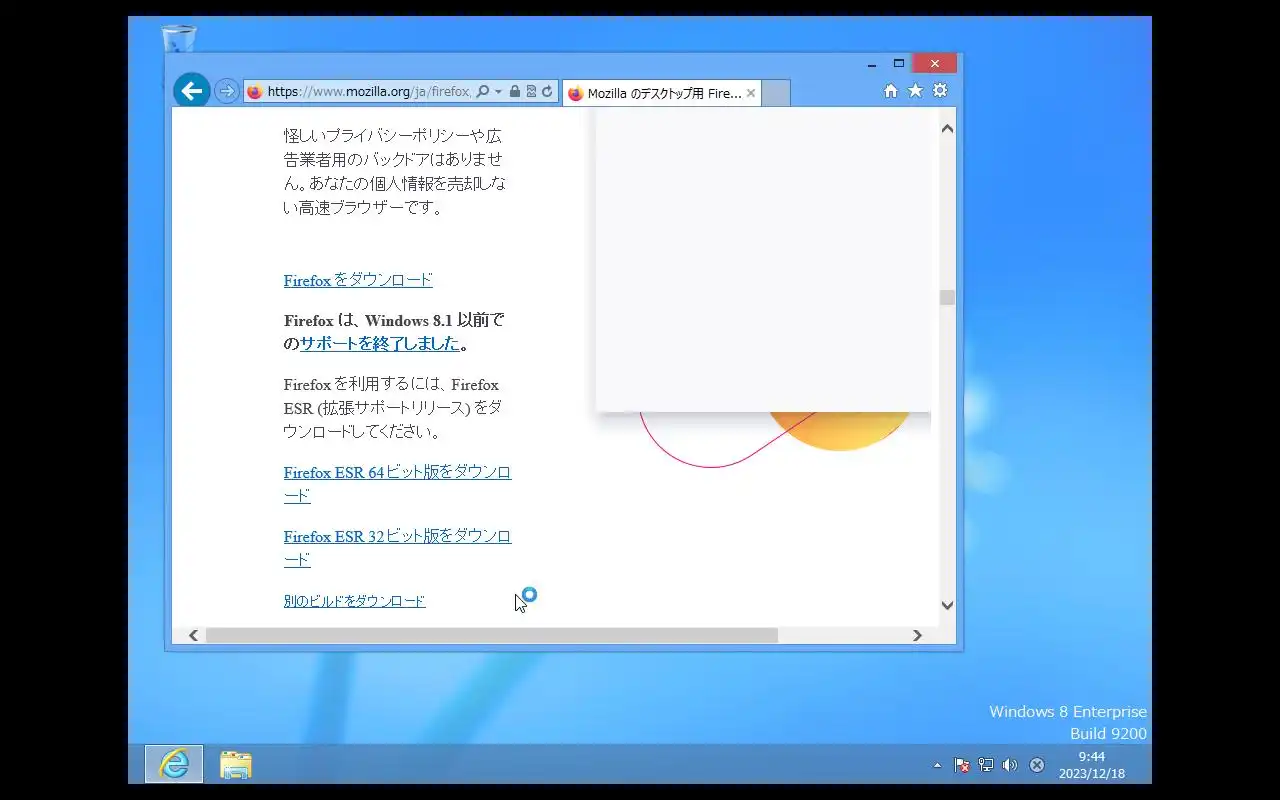Open File Explorer from the taskbar
The height and width of the screenshot is (800, 1280).
[x=236, y=765]
